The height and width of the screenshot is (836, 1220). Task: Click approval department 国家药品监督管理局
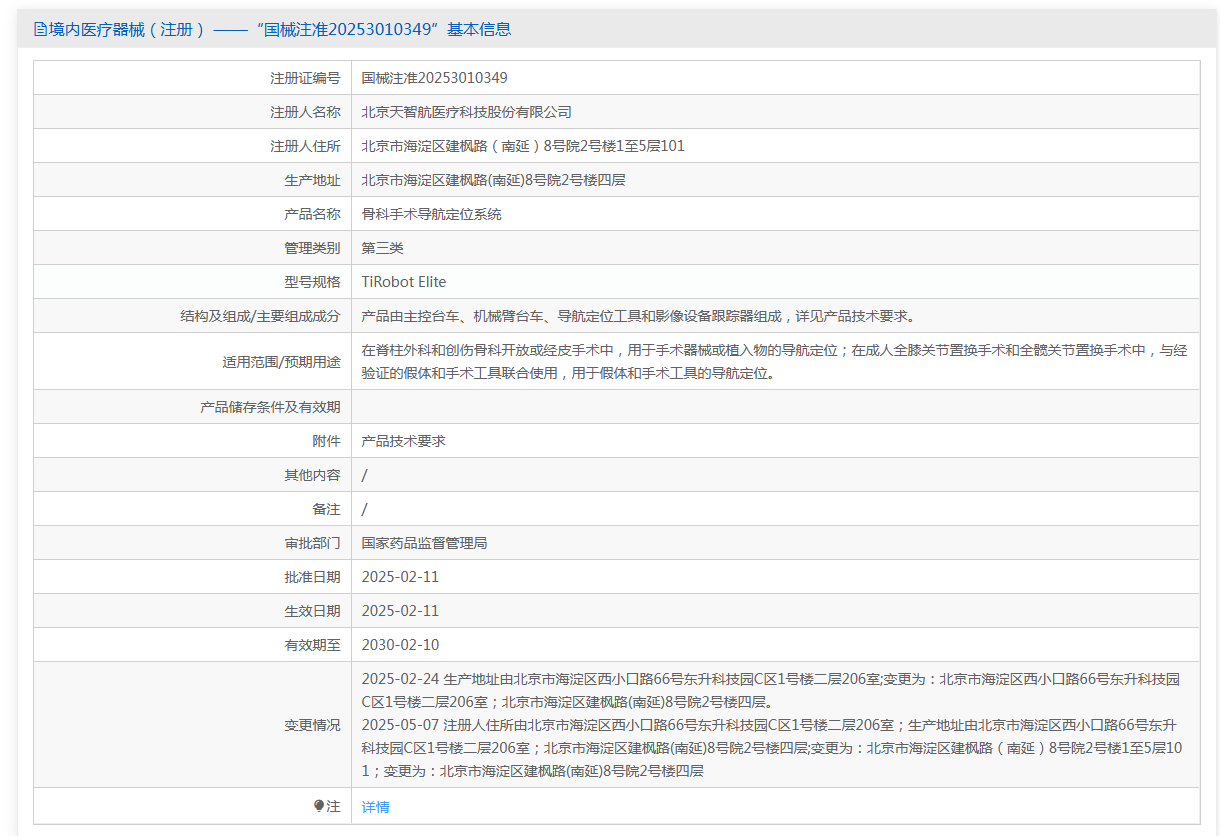(424, 543)
